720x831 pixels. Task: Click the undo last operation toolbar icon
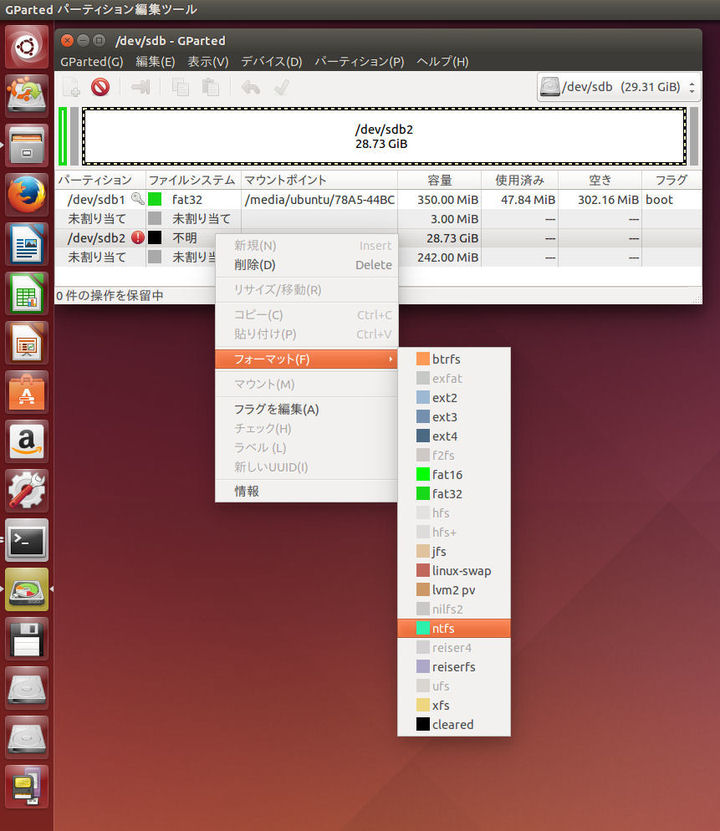[251, 87]
